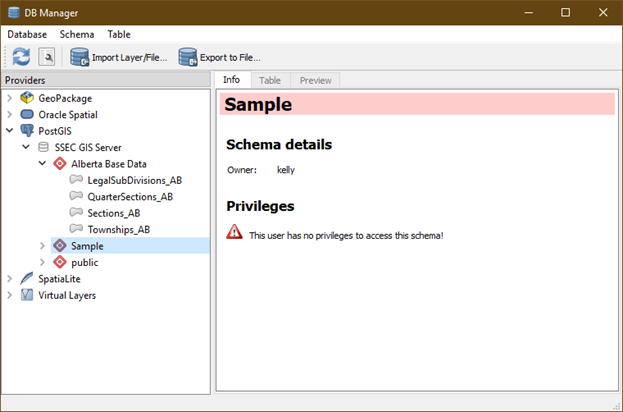Collapse the SSEC GIS Server connection

click(26, 147)
